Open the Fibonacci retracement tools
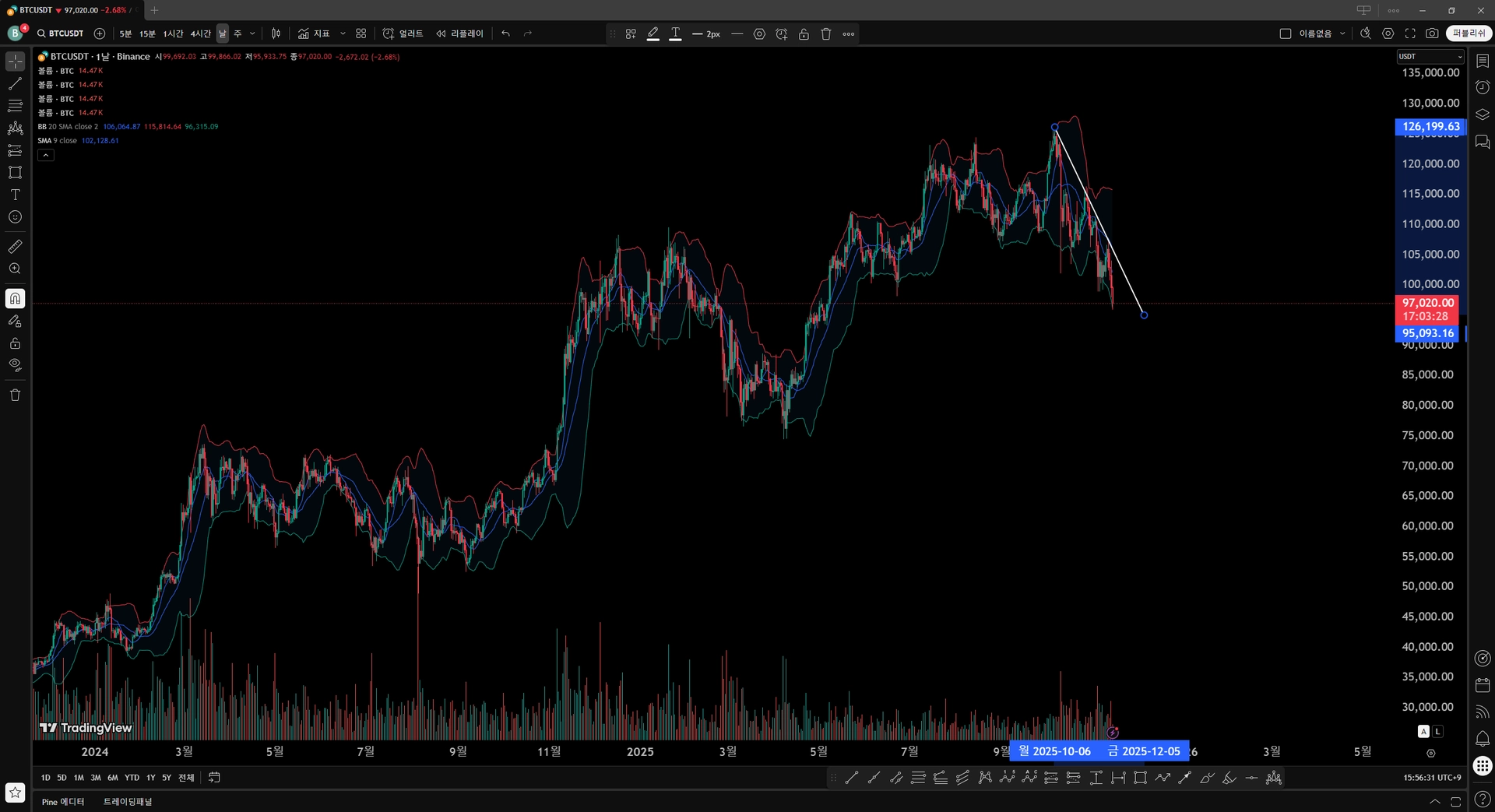This screenshot has width=1495, height=812. (15, 106)
